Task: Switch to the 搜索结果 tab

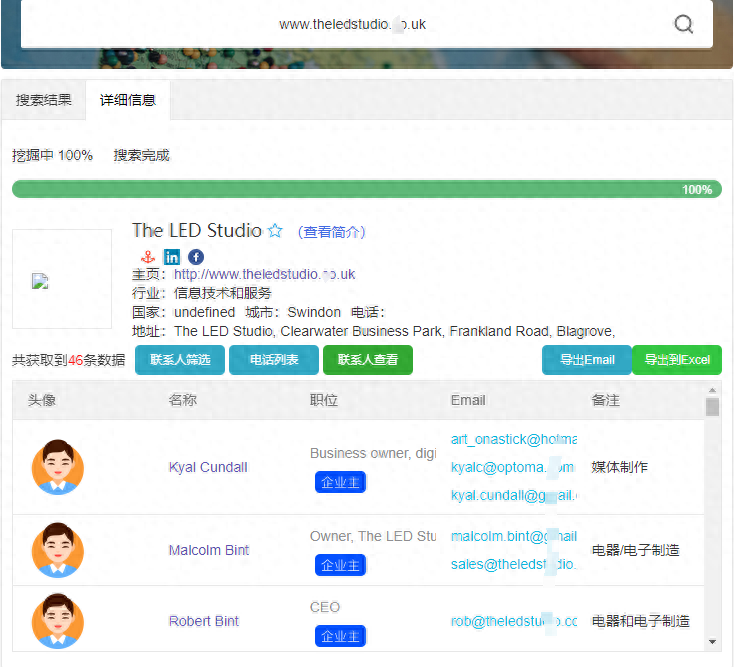Action: (44, 100)
